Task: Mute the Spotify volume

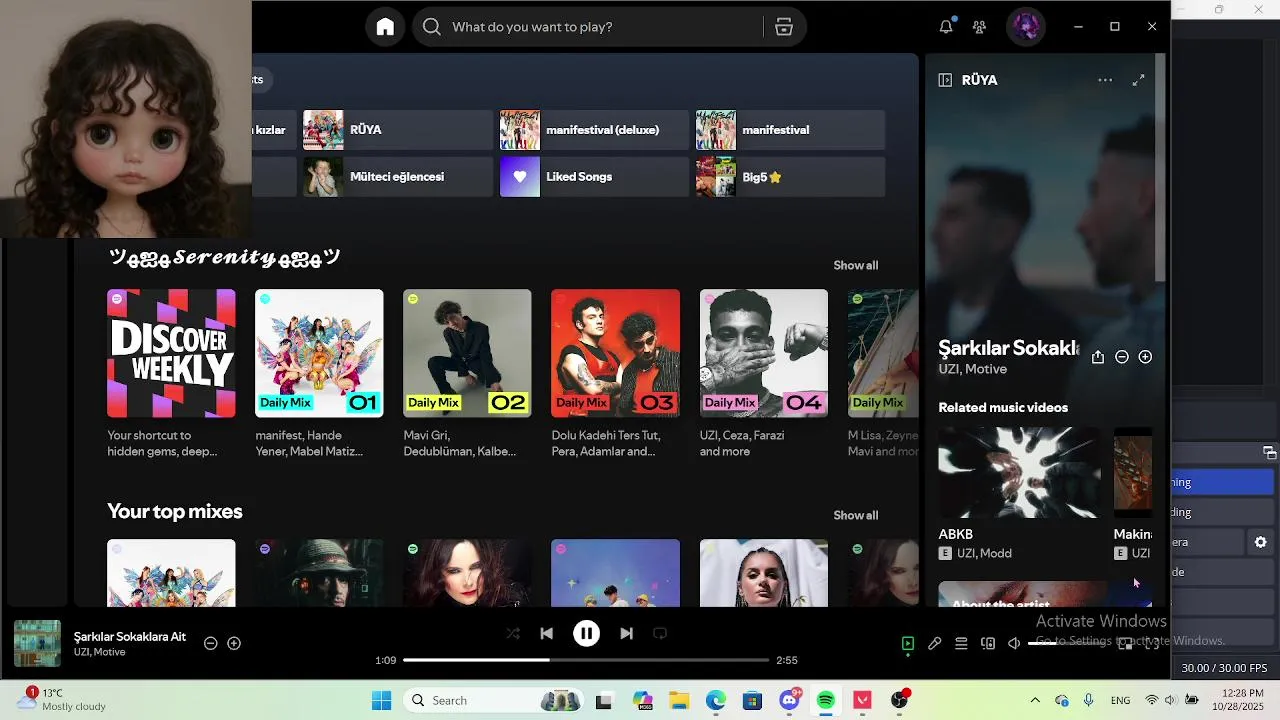Action: pyautogui.click(x=1014, y=644)
